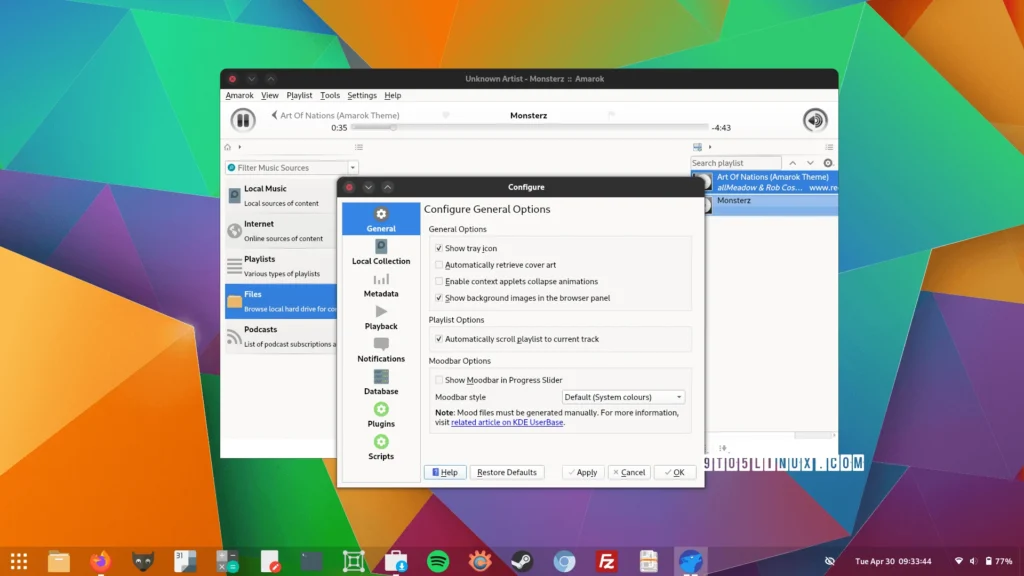Open the calculator app from taskbar

227,561
